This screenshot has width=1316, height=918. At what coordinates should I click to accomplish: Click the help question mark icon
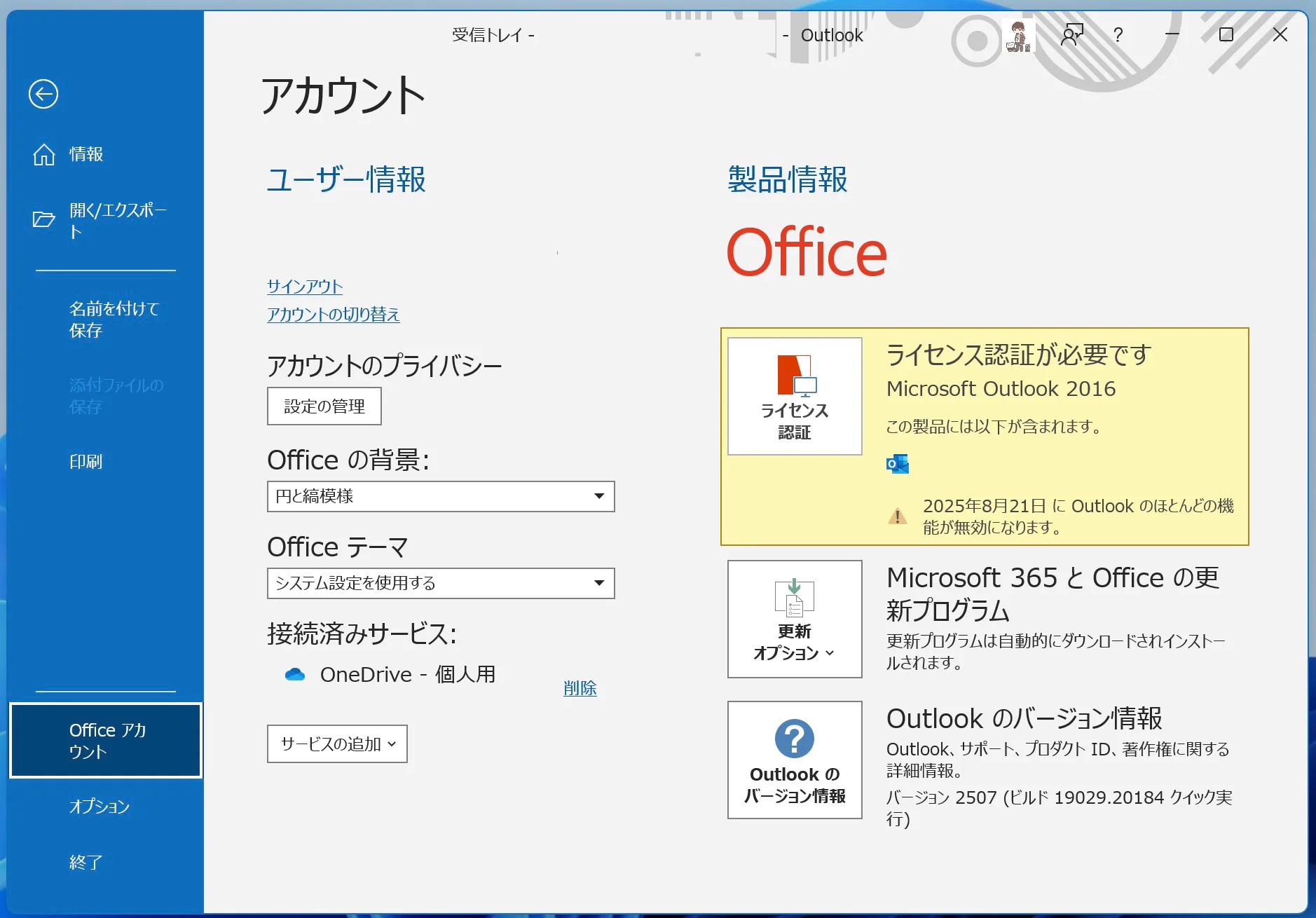1118,34
